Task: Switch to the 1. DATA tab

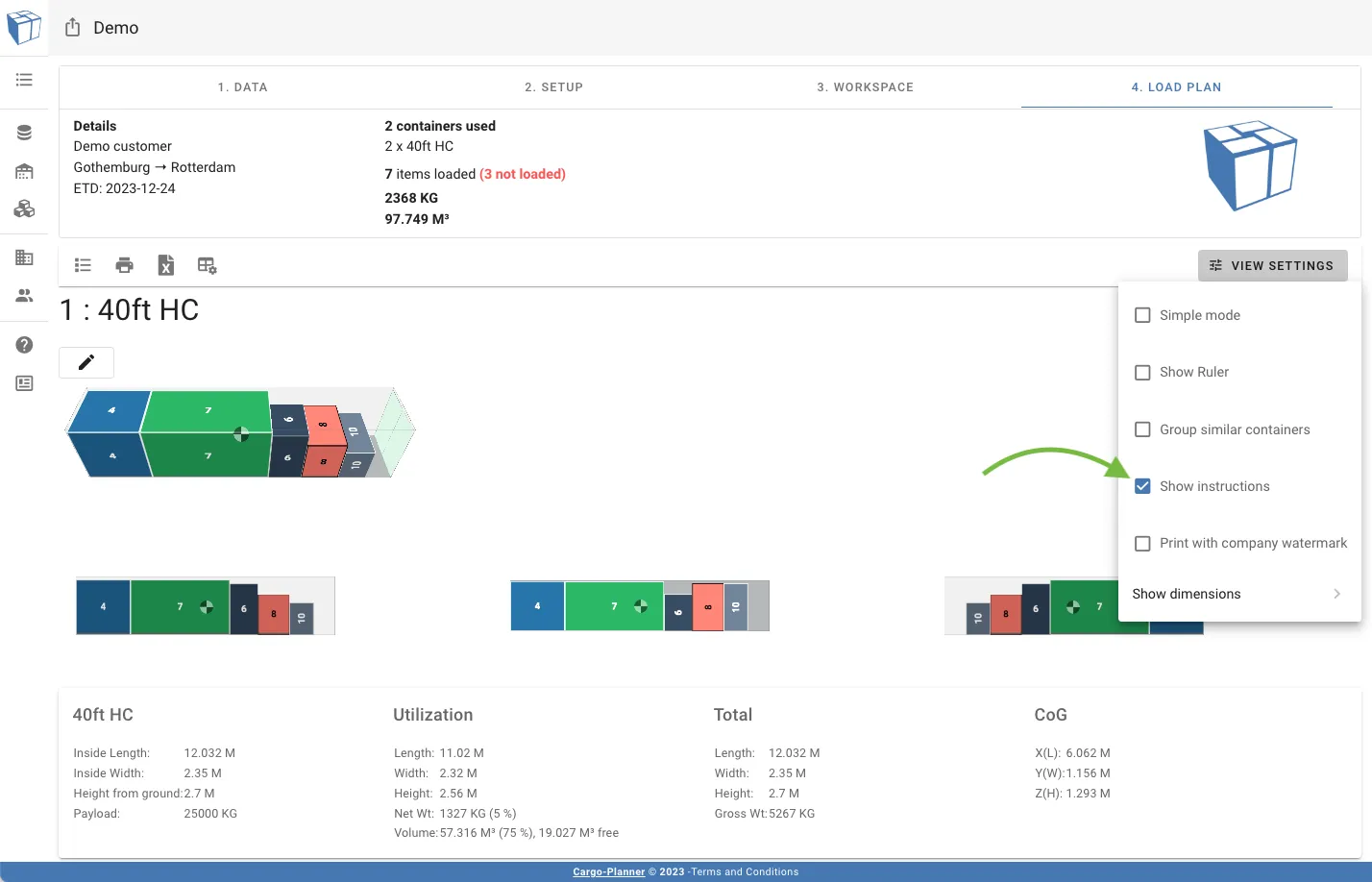Action: click(243, 87)
